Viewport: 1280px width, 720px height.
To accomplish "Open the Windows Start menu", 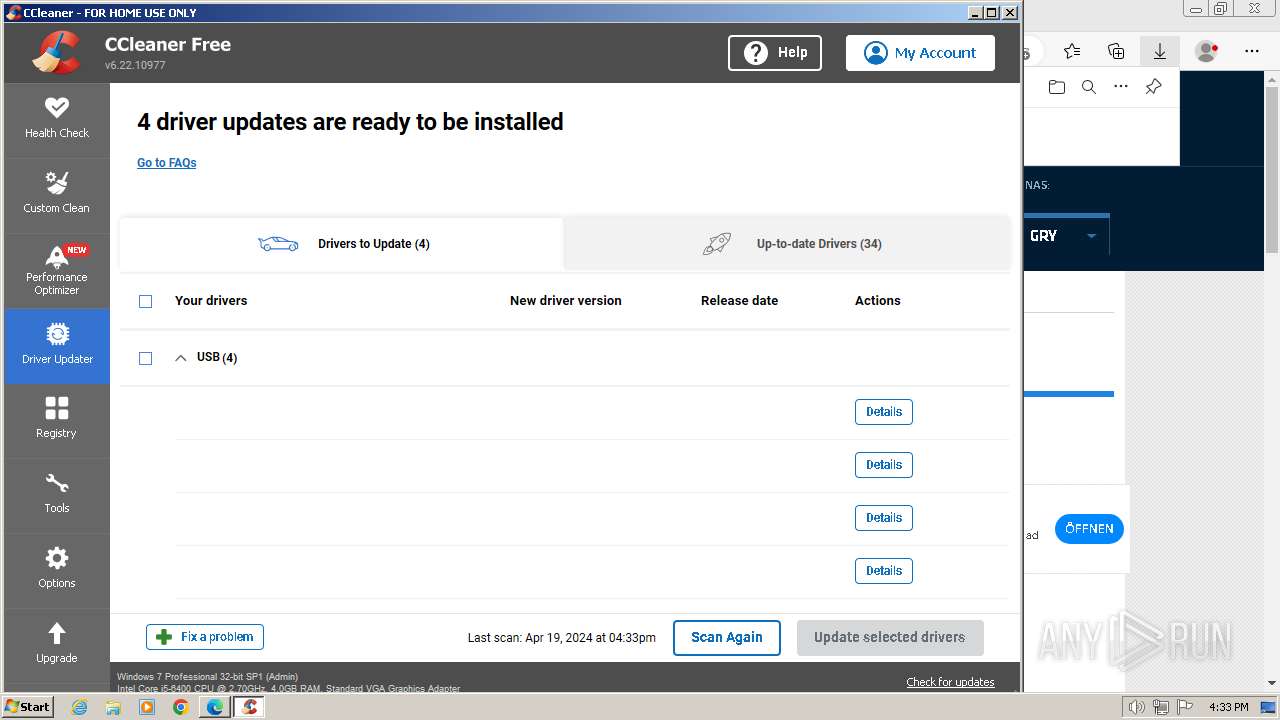I will coord(28,707).
